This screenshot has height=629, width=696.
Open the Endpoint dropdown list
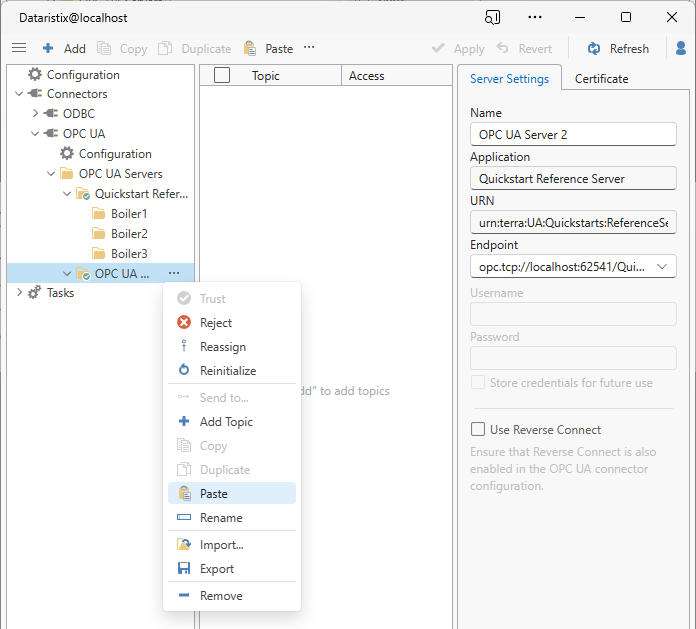pos(663,266)
